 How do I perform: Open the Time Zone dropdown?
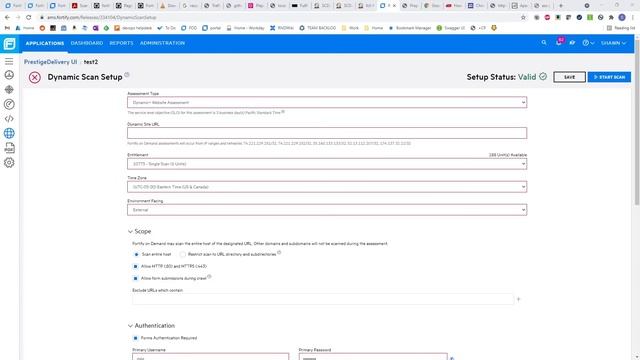[x=327, y=187]
